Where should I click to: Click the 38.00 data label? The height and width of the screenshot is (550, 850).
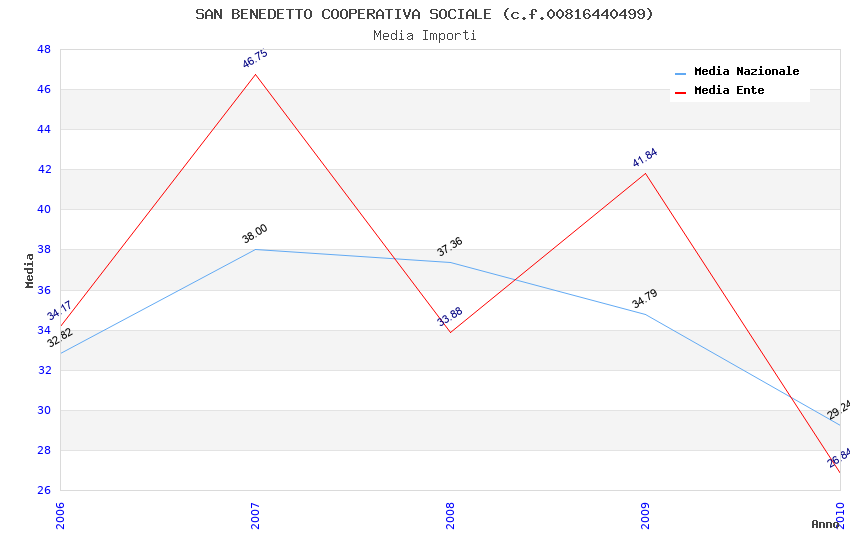click(x=255, y=234)
